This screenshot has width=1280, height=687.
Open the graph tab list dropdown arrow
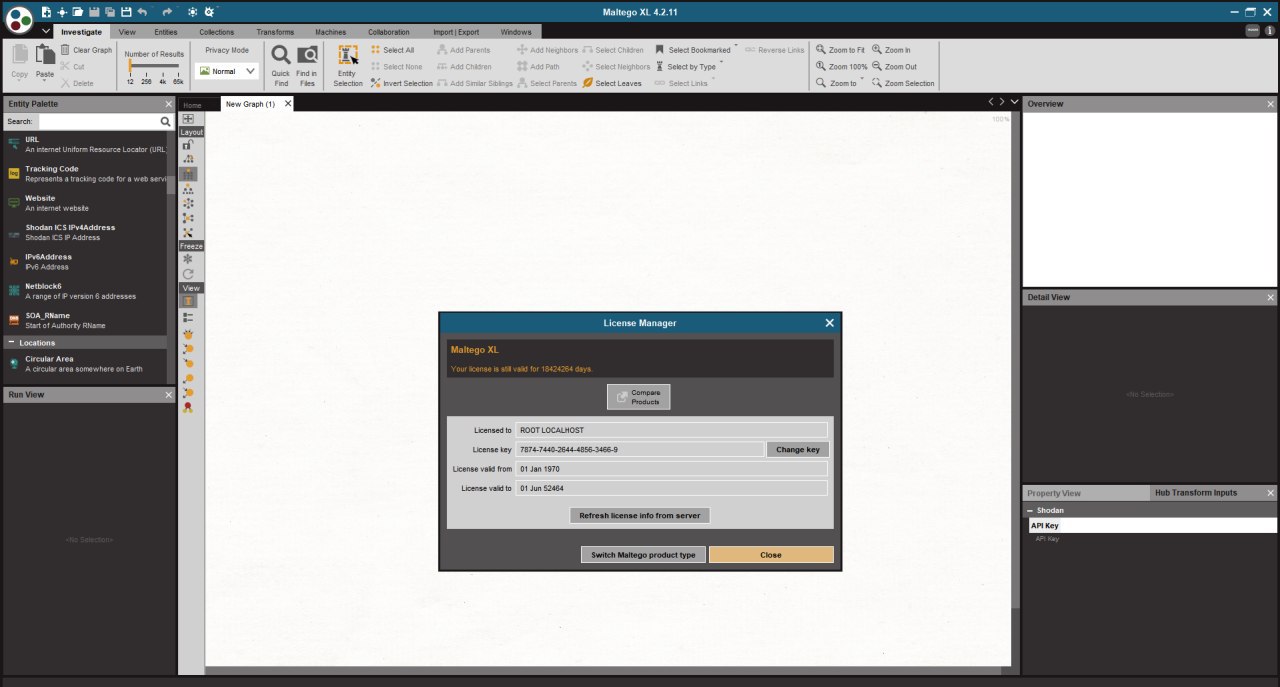1015,102
